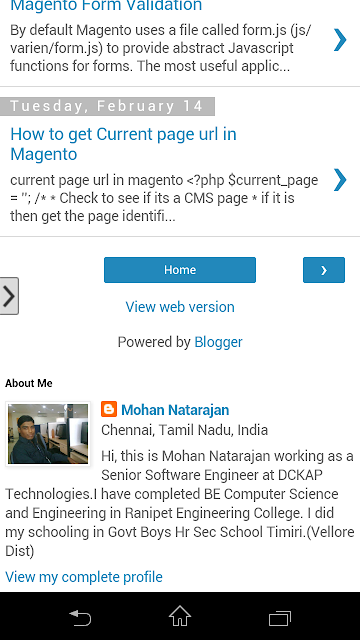Tap the Android home navigation icon
Viewport: 360px width, 640px height.
coord(180,616)
